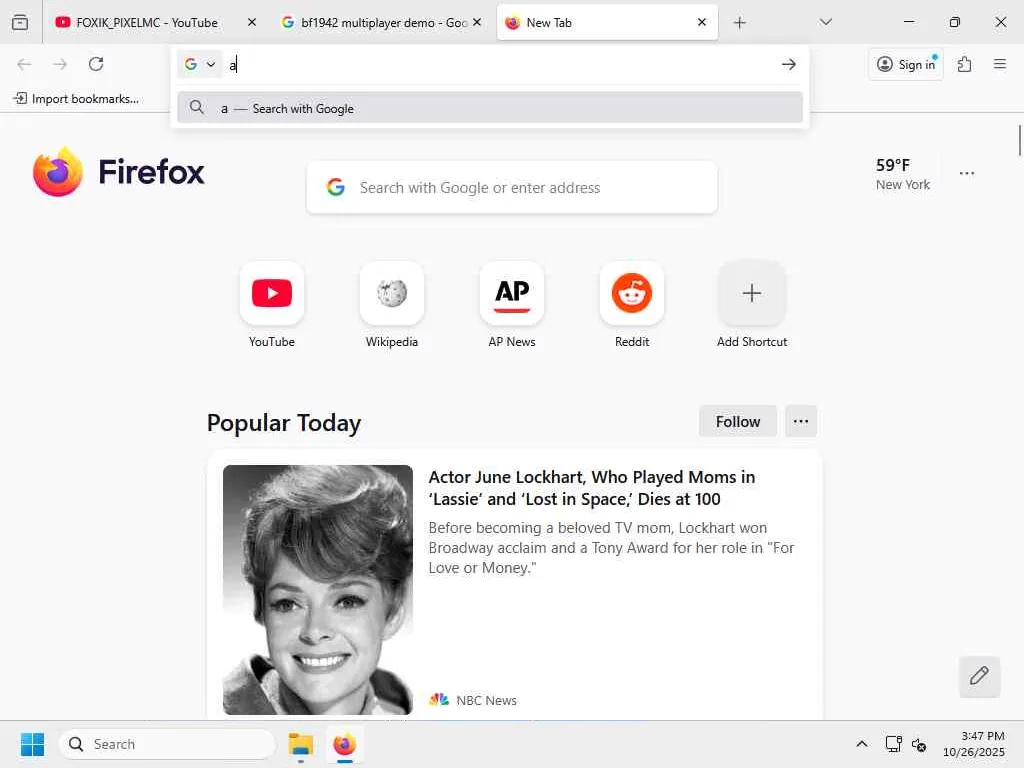Click the Go arrow in the address bar
Image resolution: width=1024 pixels, height=768 pixels.
789,64
